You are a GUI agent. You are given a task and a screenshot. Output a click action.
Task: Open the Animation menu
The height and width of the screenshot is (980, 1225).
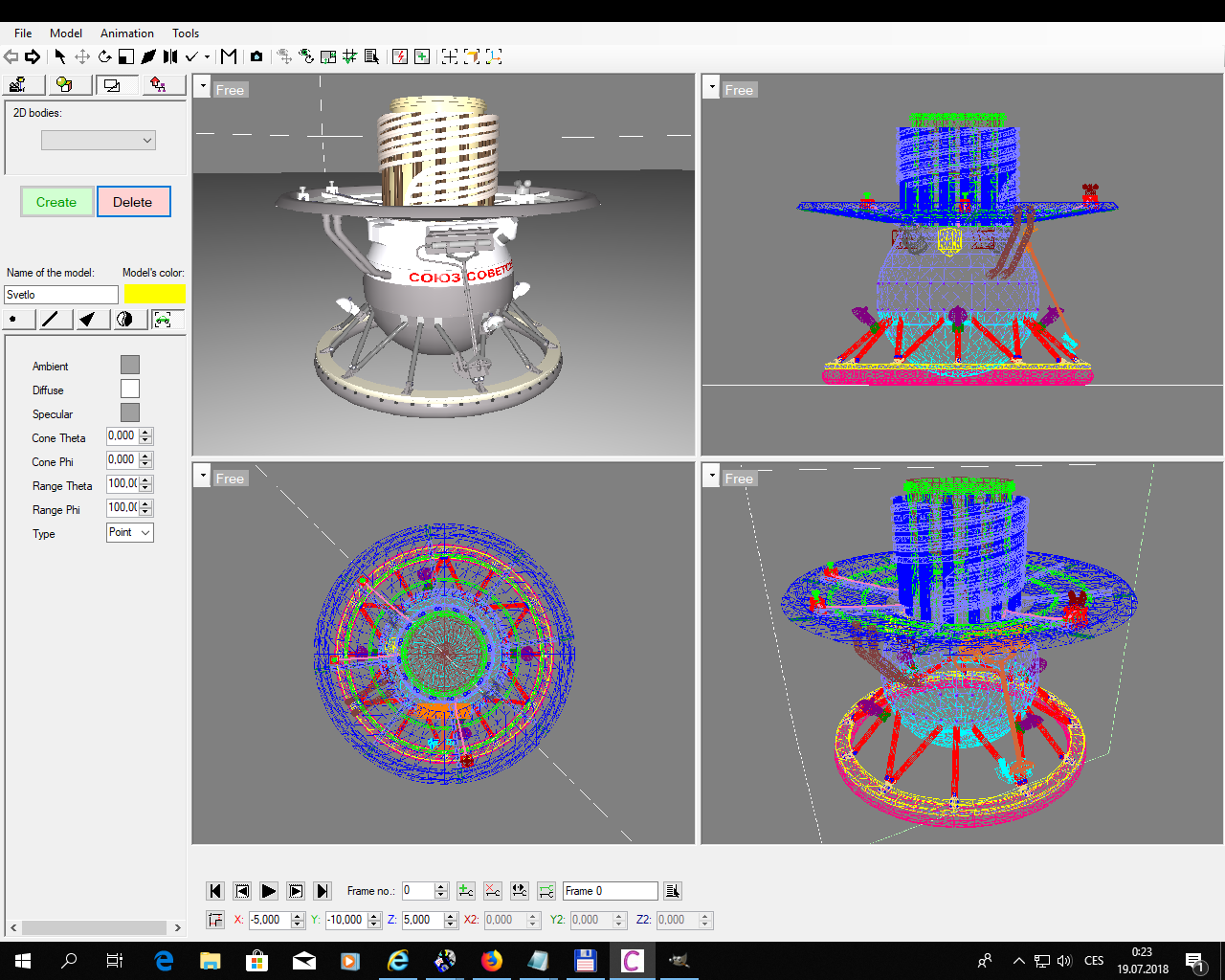click(126, 33)
